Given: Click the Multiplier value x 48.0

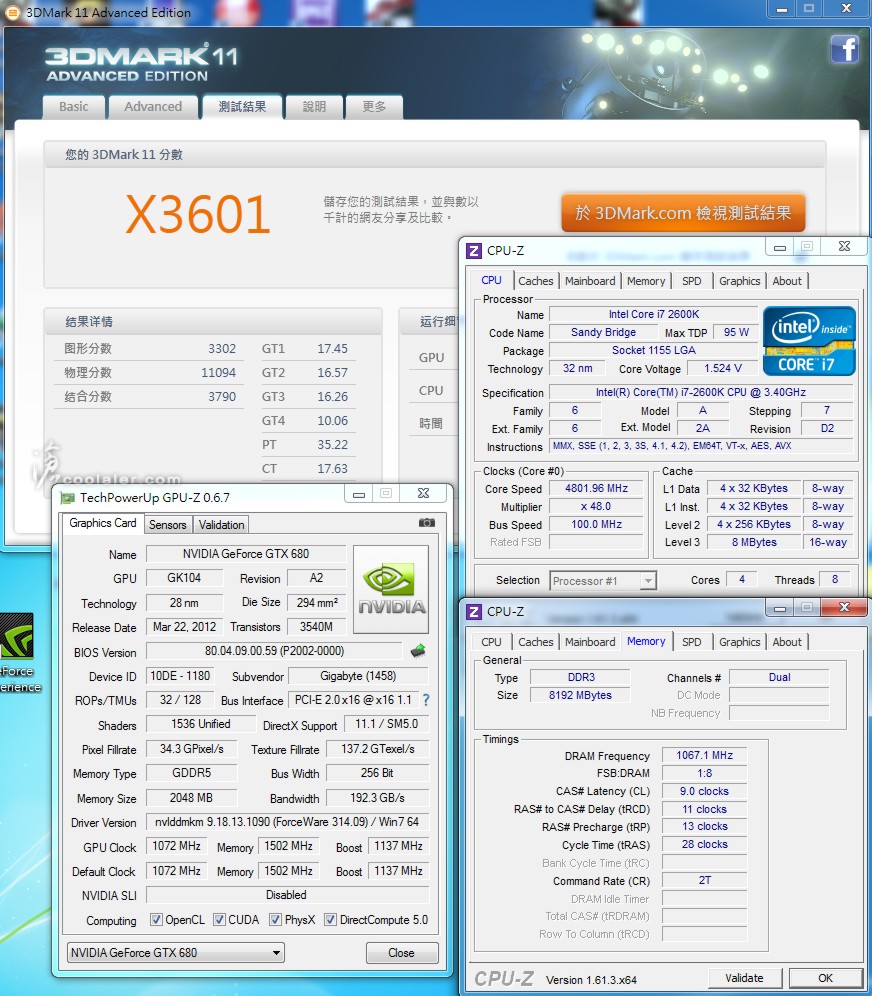Looking at the screenshot, I should [596, 506].
